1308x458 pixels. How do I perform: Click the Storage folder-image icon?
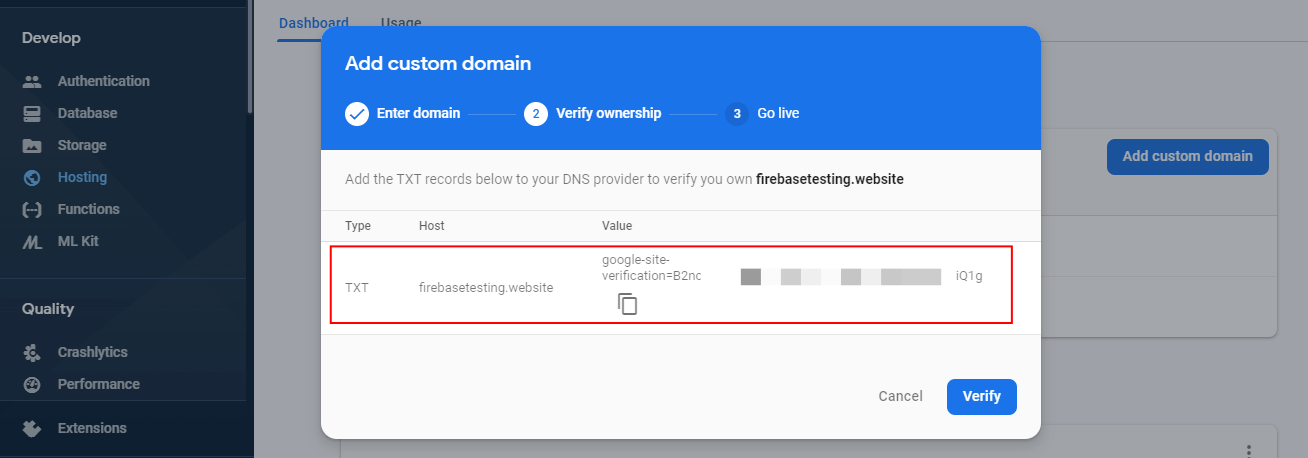(32, 145)
